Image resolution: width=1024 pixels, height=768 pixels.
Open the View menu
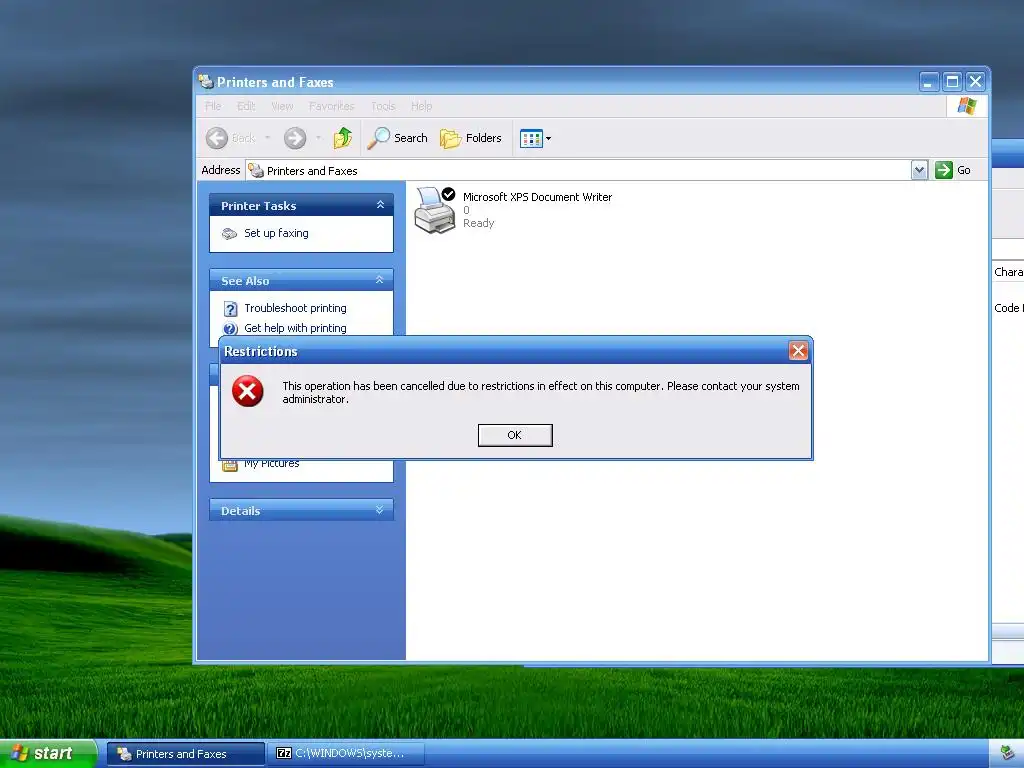click(x=282, y=106)
